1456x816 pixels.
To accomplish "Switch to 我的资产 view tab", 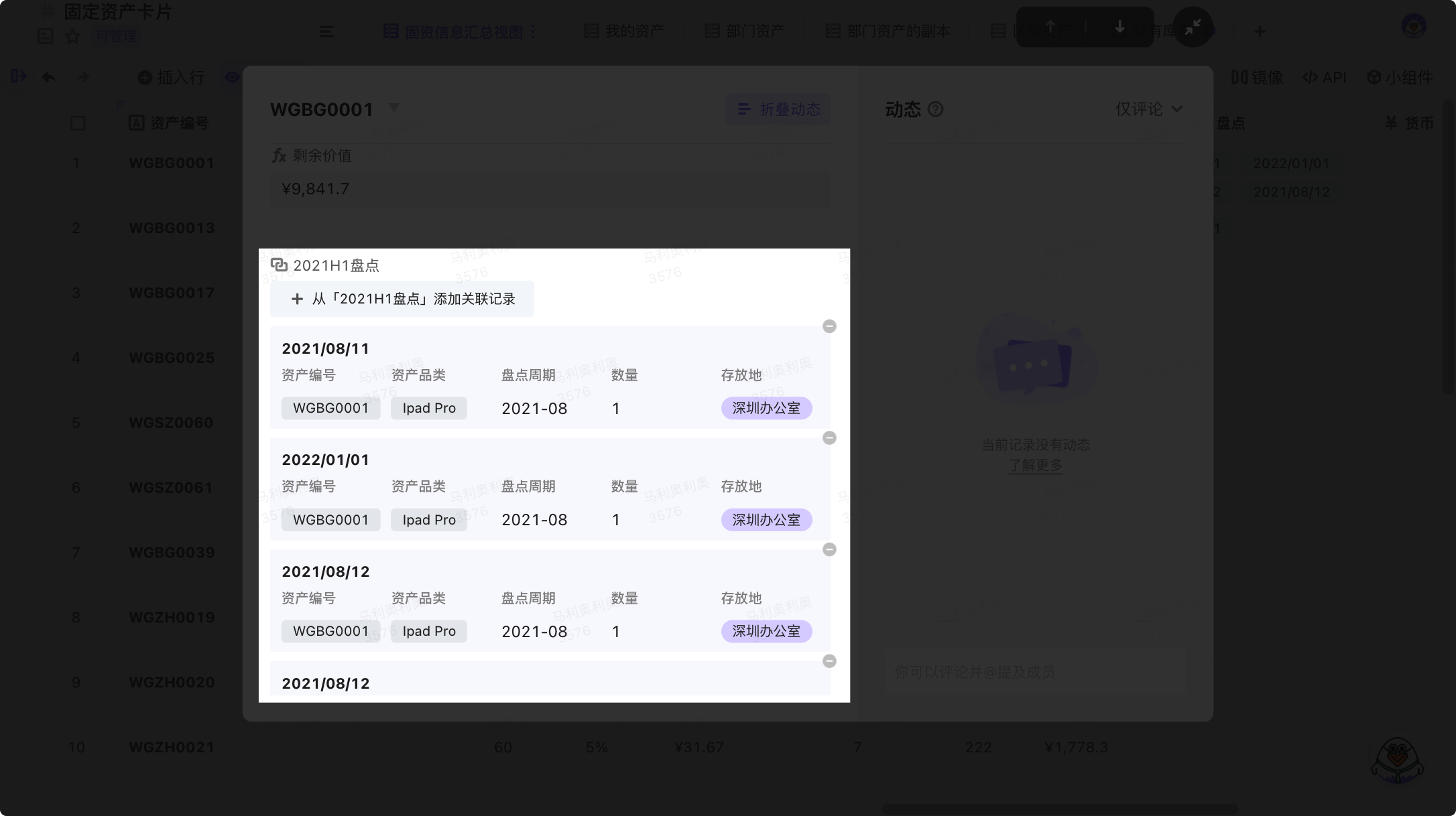I will [624, 31].
